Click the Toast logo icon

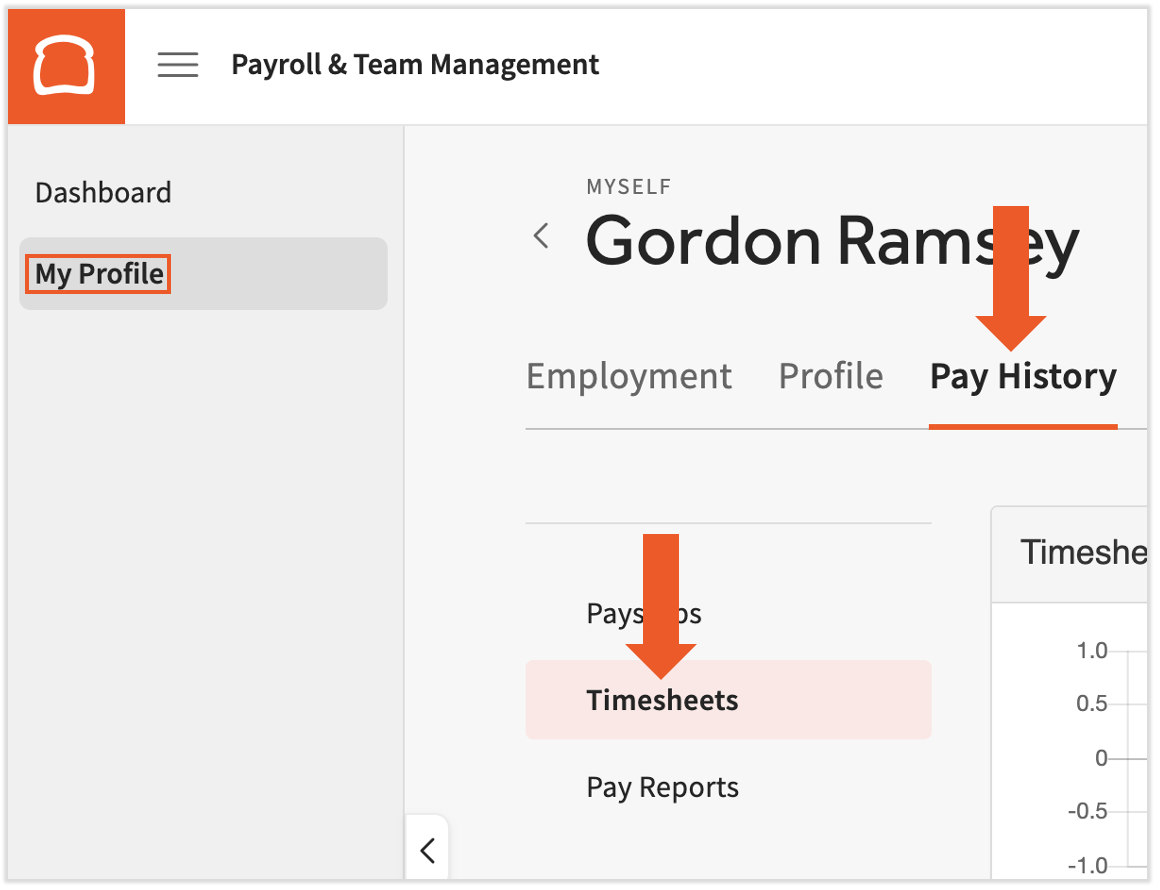pyautogui.click(x=65, y=66)
